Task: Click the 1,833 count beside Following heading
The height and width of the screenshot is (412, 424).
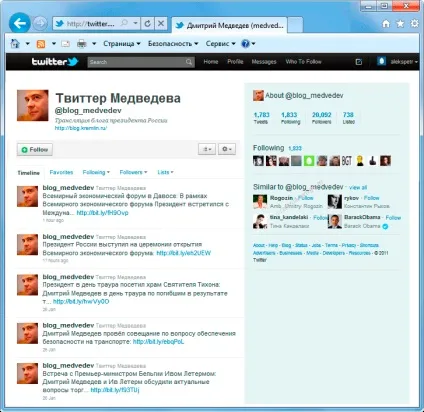Action: 295,148
